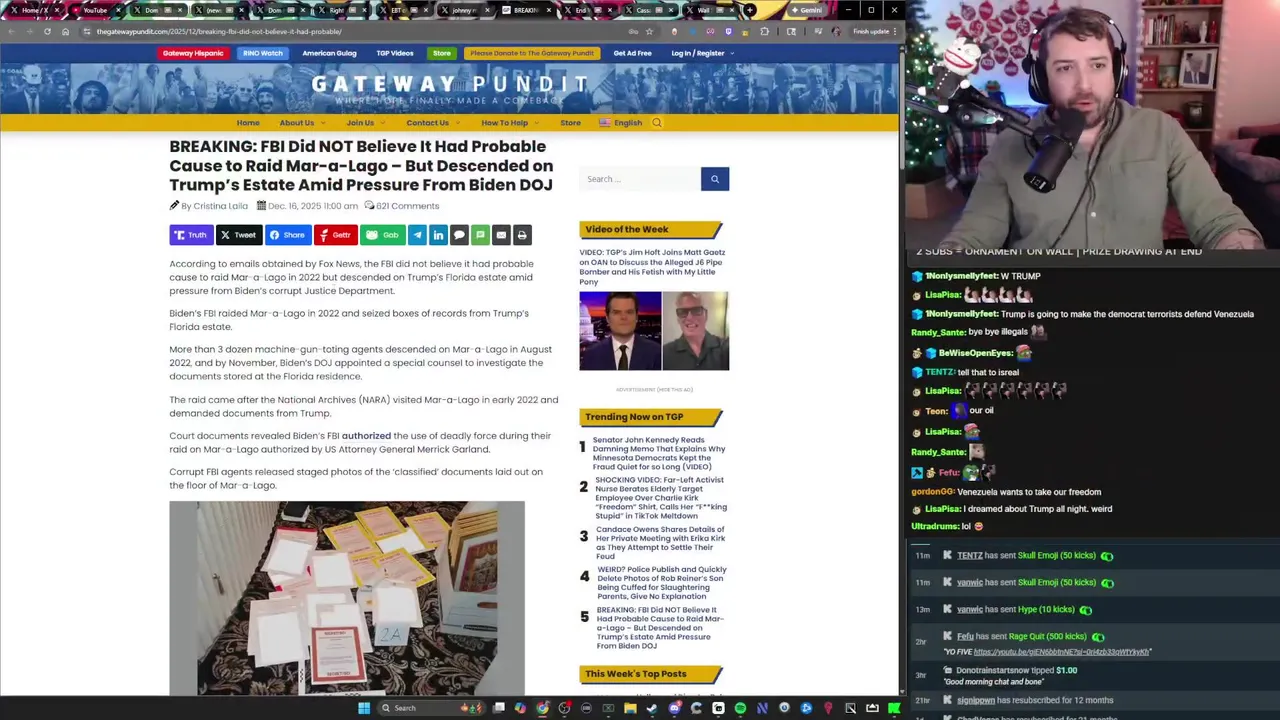The image size is (1280, 720).
Task: Open Discord from the taskbar
Action: pyautogui.click(x=675, y=708)
